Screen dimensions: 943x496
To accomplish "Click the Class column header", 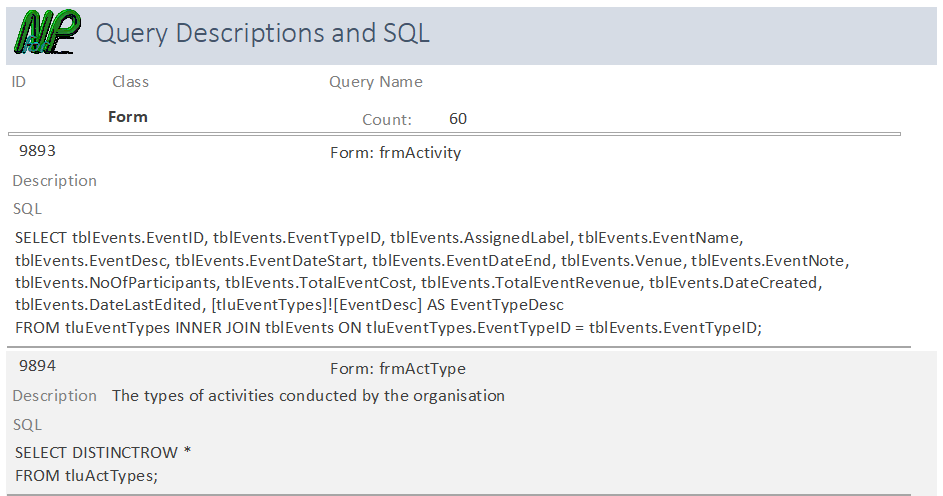I will (x=130, y=82).
